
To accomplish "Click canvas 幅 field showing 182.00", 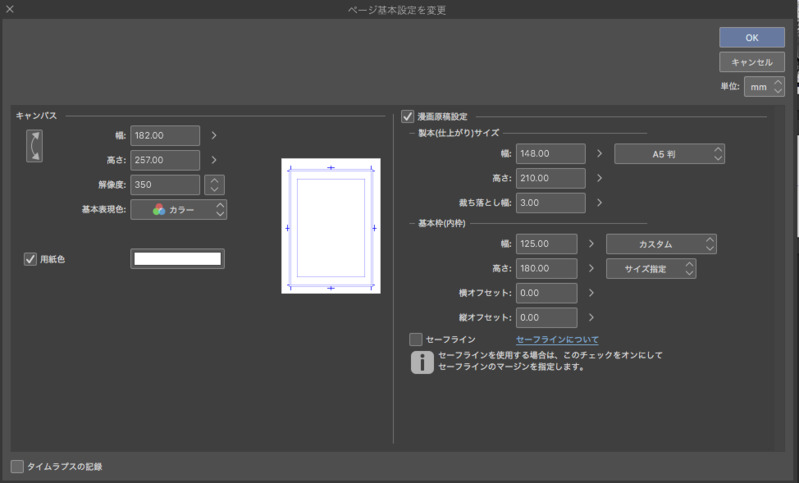I will point(165,136).
